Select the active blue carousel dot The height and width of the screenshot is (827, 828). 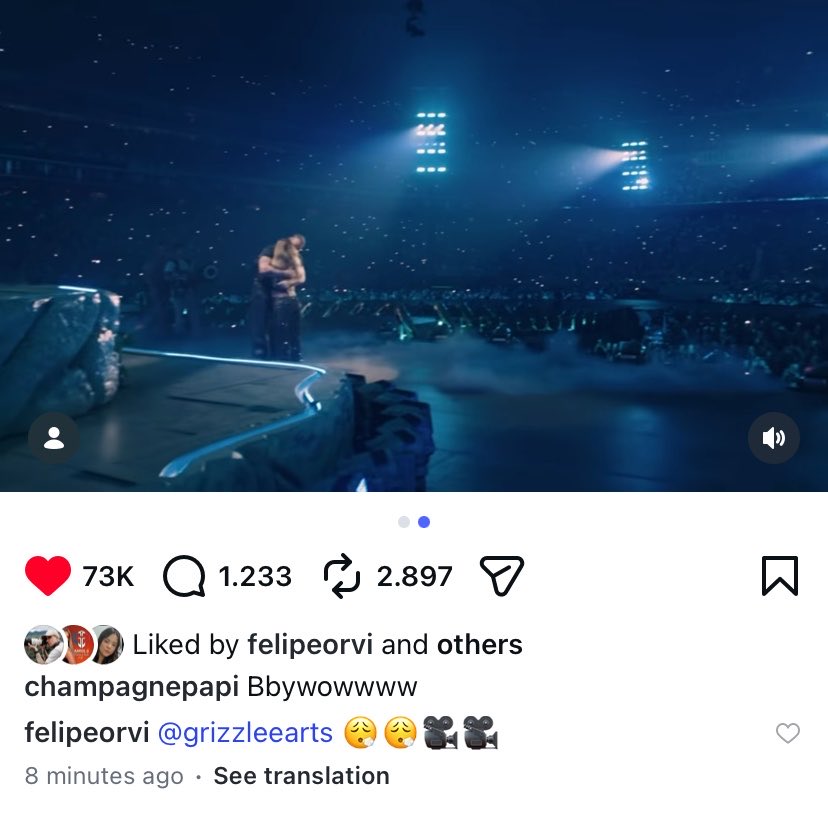pyautogui.click(x=424, y=522)
